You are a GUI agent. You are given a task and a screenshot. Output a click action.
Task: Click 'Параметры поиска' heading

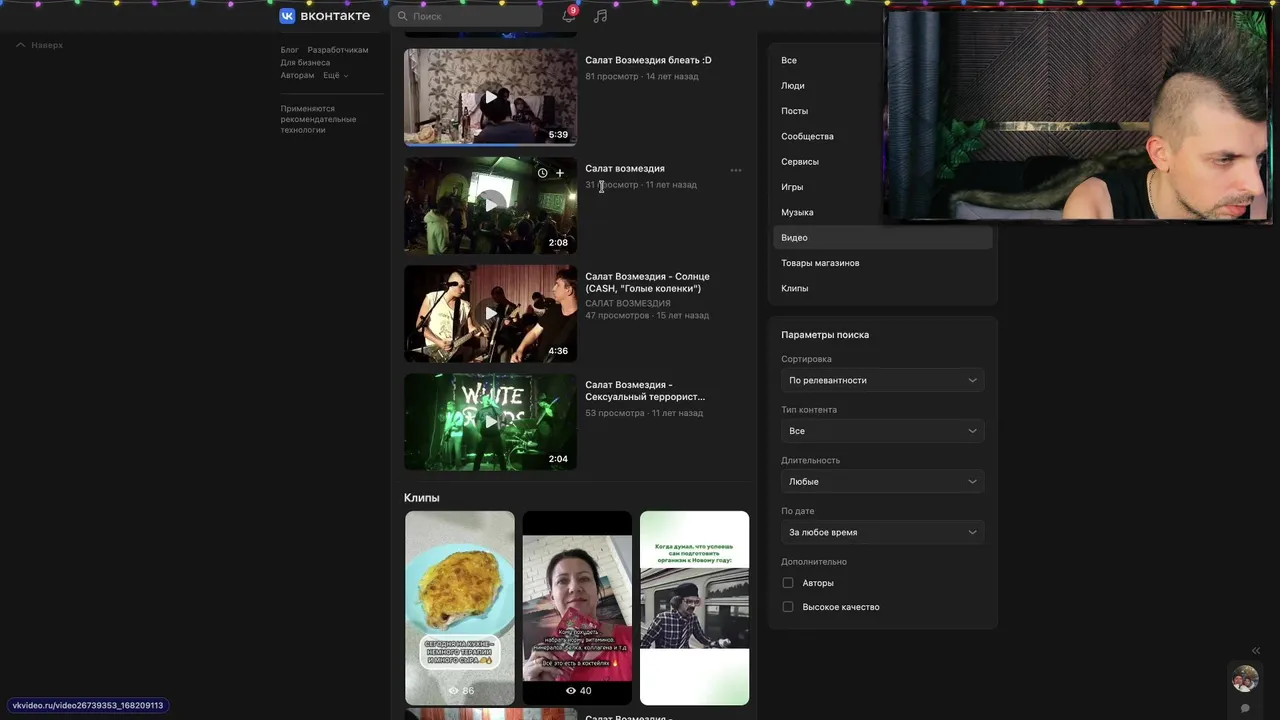pyautogui.click(x=825, y=335)
